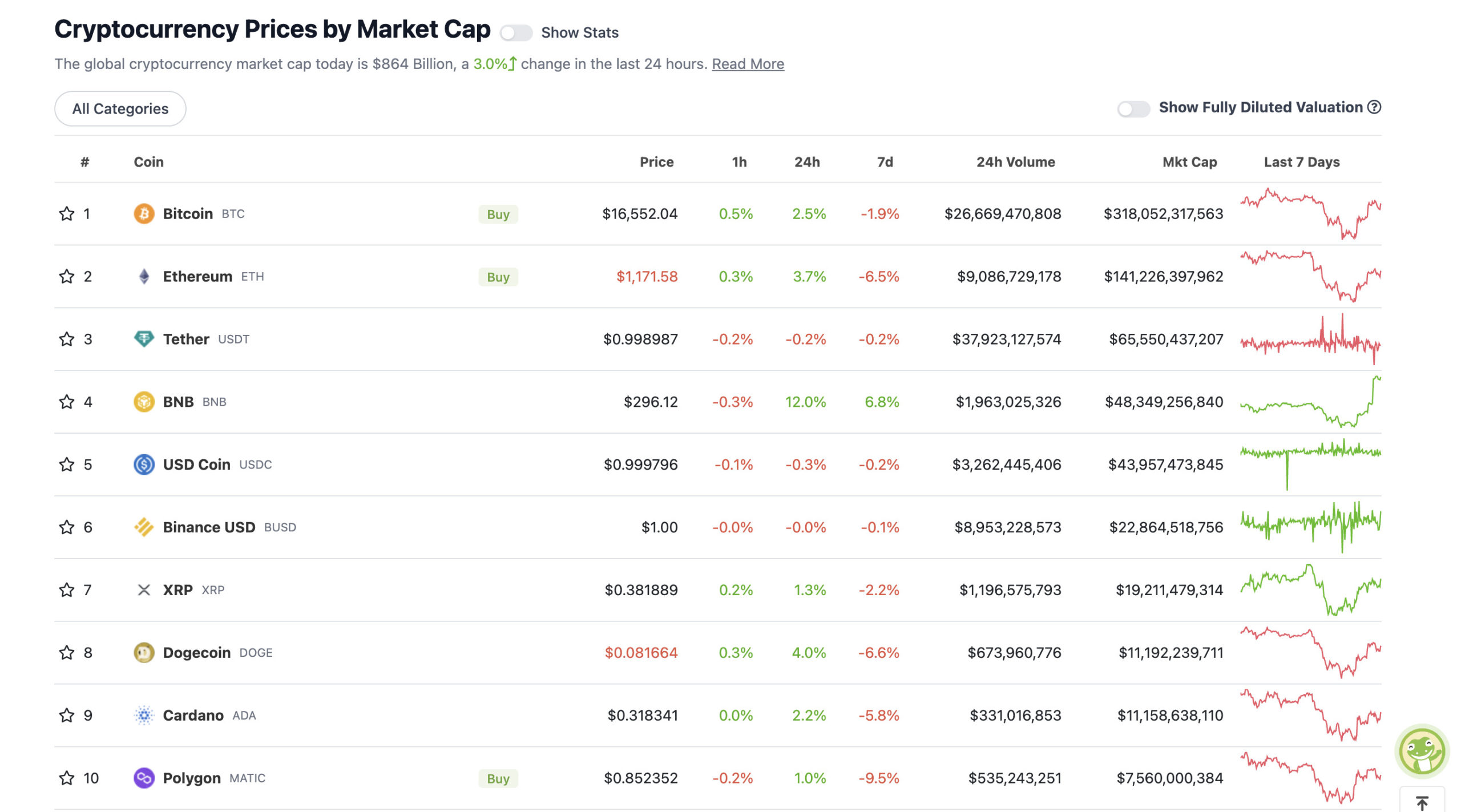Star Bitcoin as a favorite

[67, 214]
